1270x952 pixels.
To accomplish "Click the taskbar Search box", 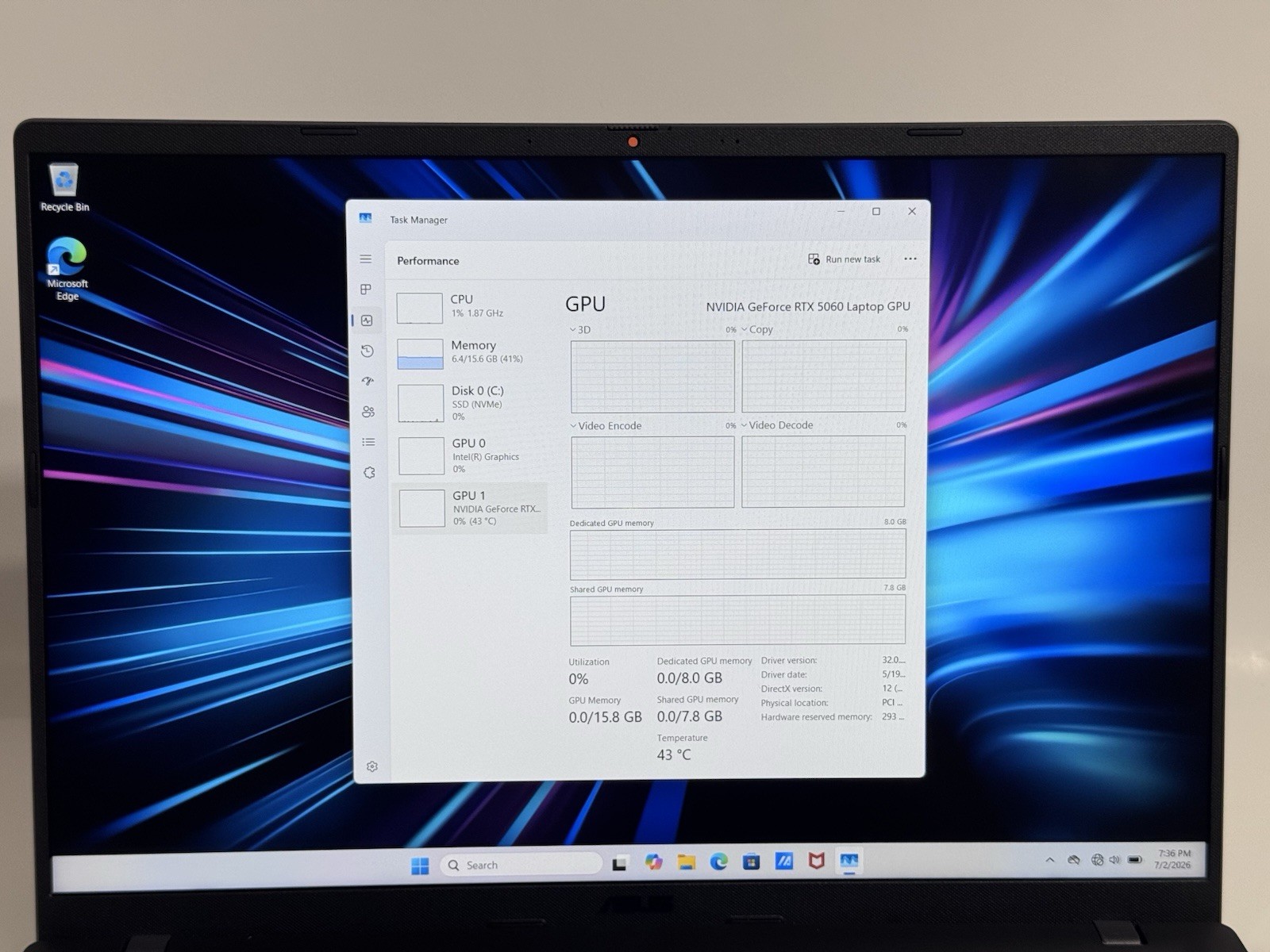I will (521, 865).
